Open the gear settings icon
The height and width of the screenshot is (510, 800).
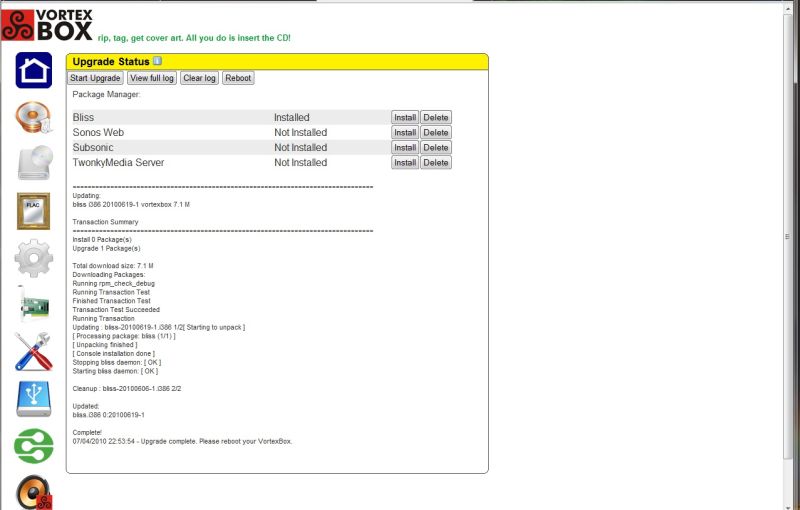[34, 258]
